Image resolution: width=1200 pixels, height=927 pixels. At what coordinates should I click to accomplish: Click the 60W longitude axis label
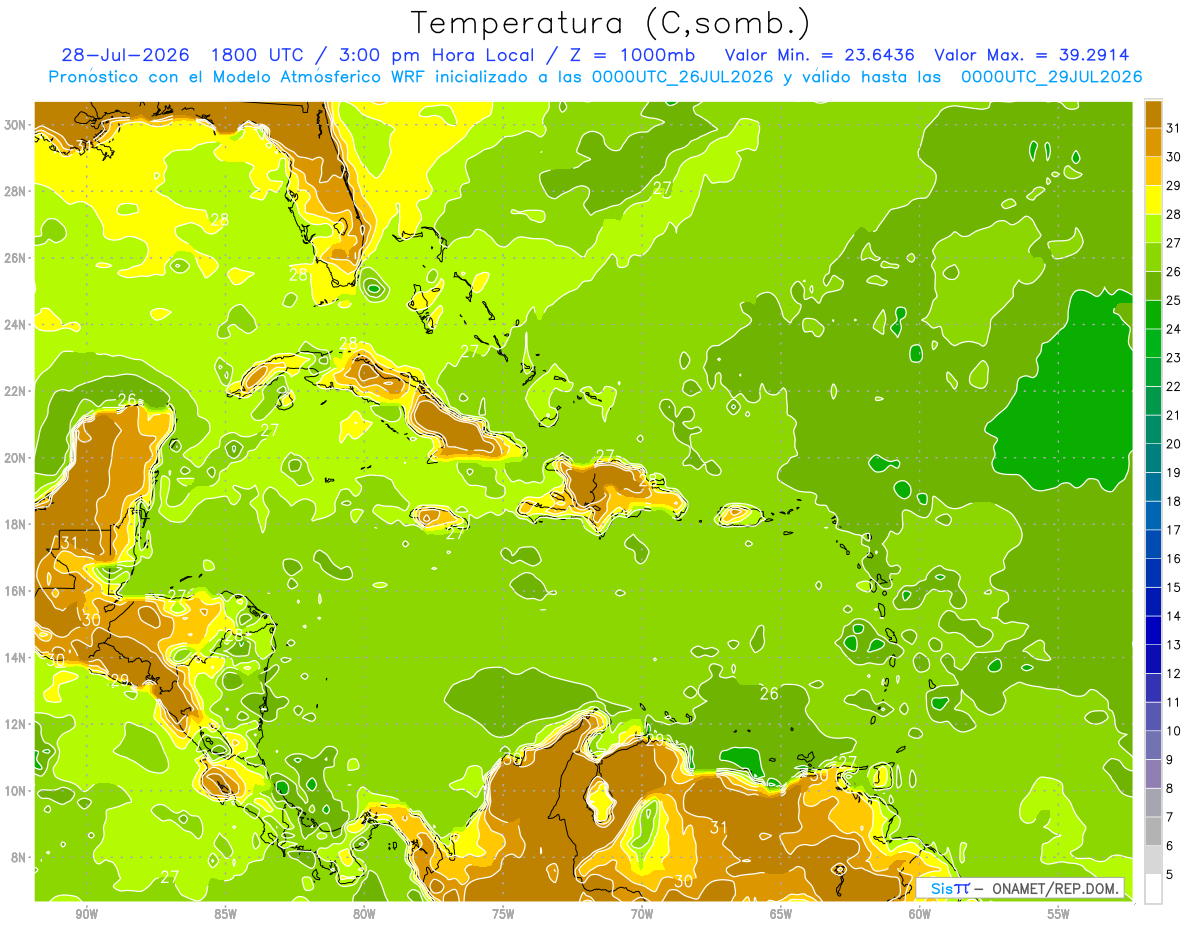[x=920, y=914]
